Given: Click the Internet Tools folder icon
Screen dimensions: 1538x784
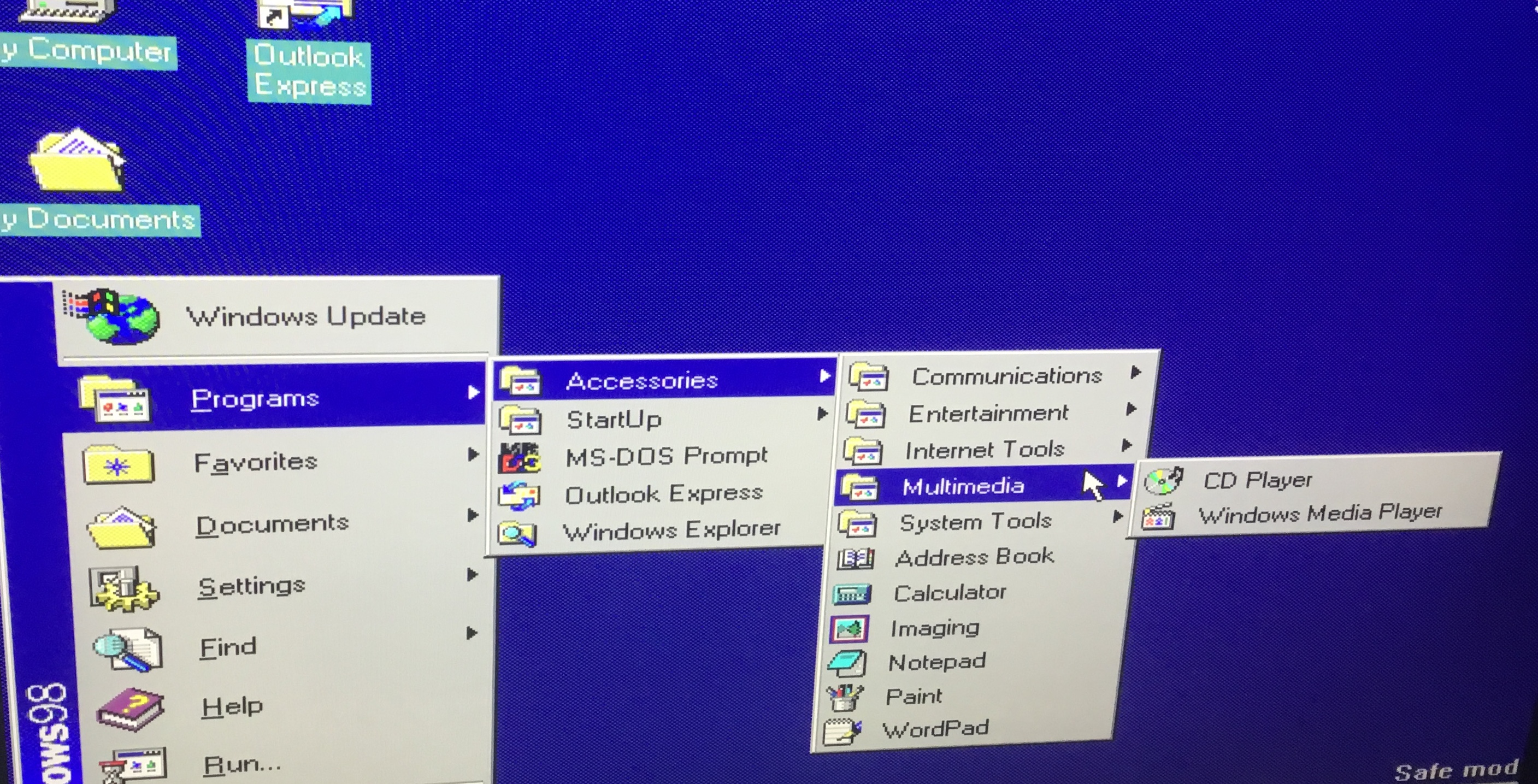Looking at the screenshot, I should (x=863, y=451).
